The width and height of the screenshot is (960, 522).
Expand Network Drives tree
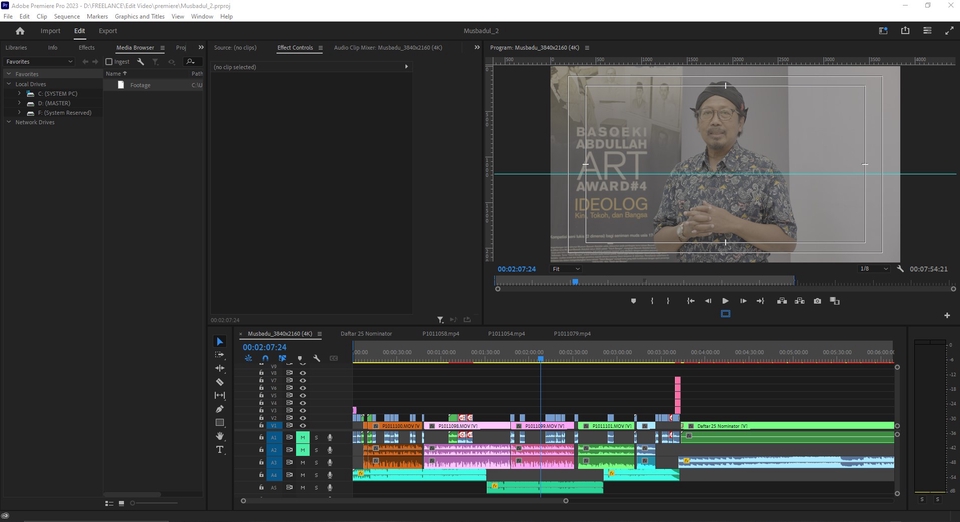click(x=9, y=122)
